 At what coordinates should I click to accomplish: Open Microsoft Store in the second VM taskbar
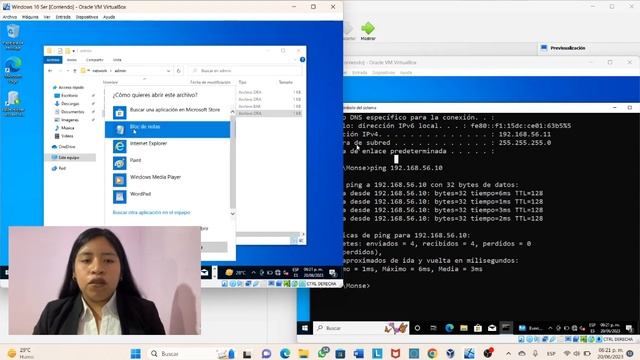[x=478, y=328]
